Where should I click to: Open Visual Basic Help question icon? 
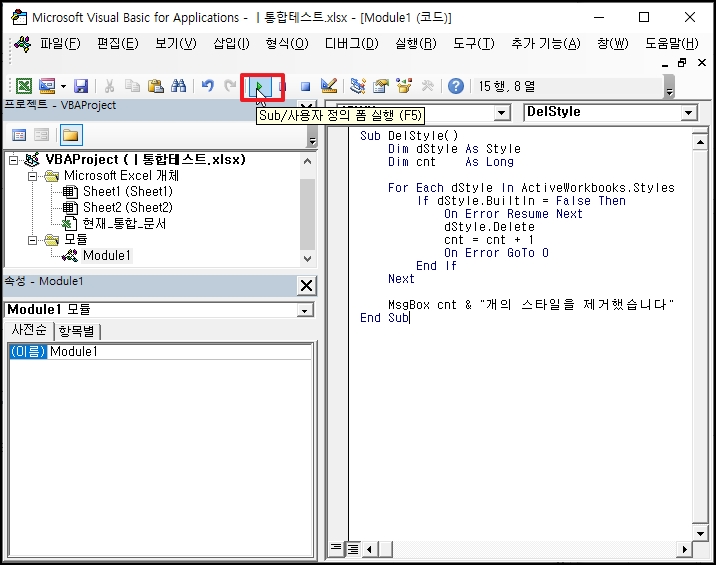click(x=456, y=86)
